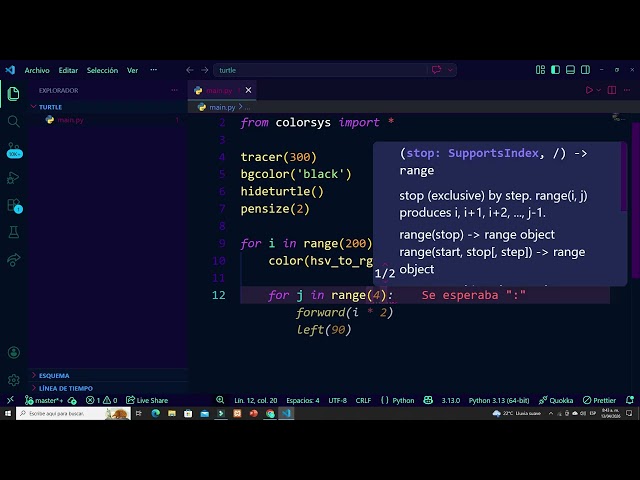The width and height of the screenshot is (640, 480).
Task: Split the editor to the right
Action: pos(612,90)
